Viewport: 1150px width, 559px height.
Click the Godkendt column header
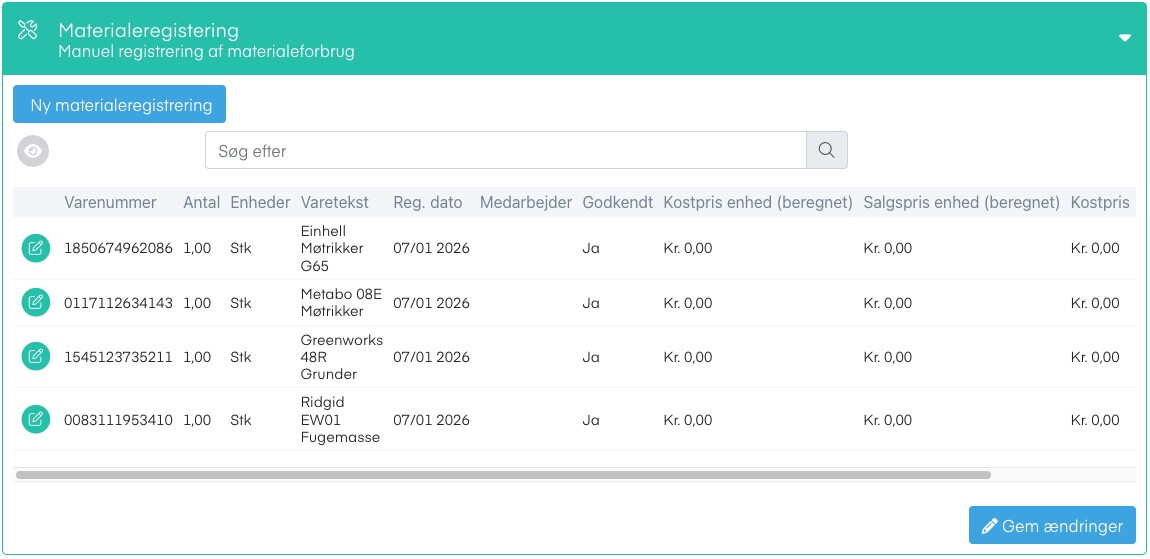[618, 202]
